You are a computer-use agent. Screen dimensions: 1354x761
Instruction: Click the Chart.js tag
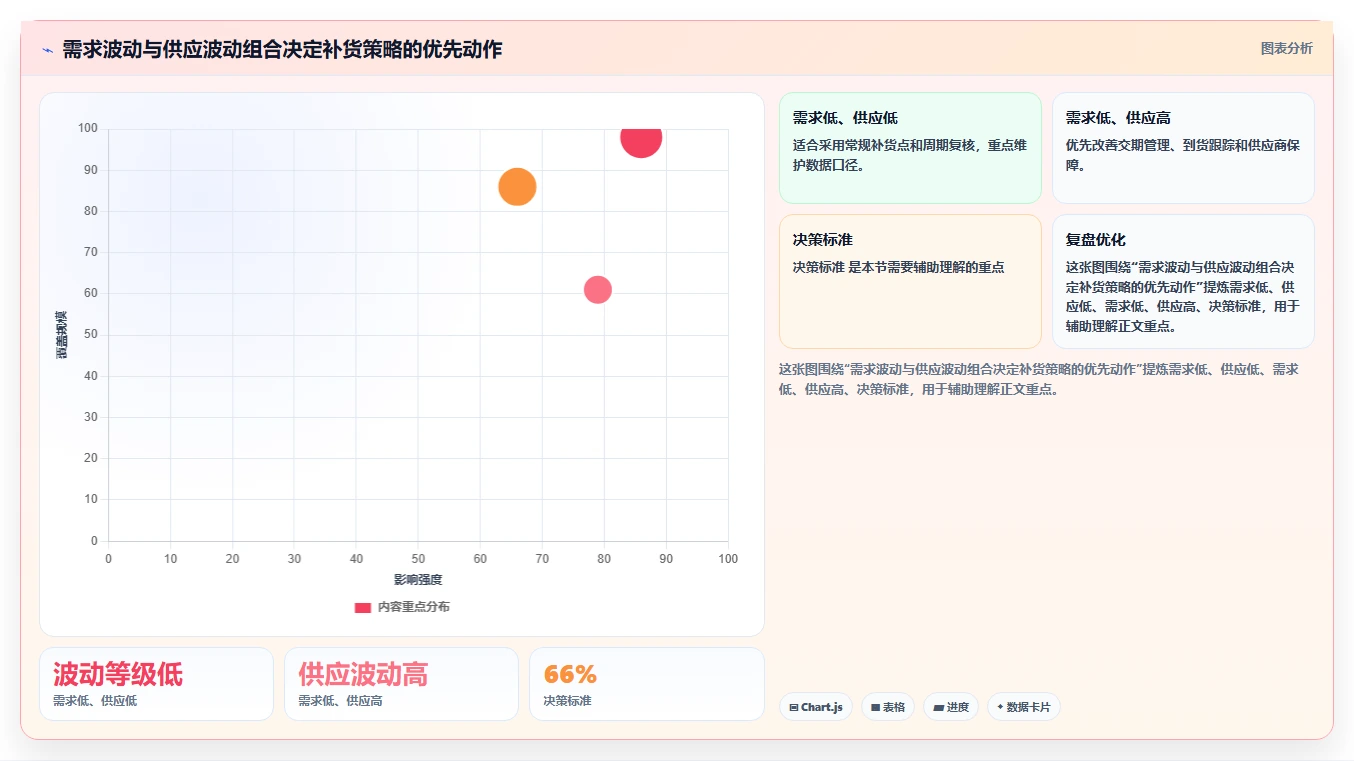click(816, 707)
